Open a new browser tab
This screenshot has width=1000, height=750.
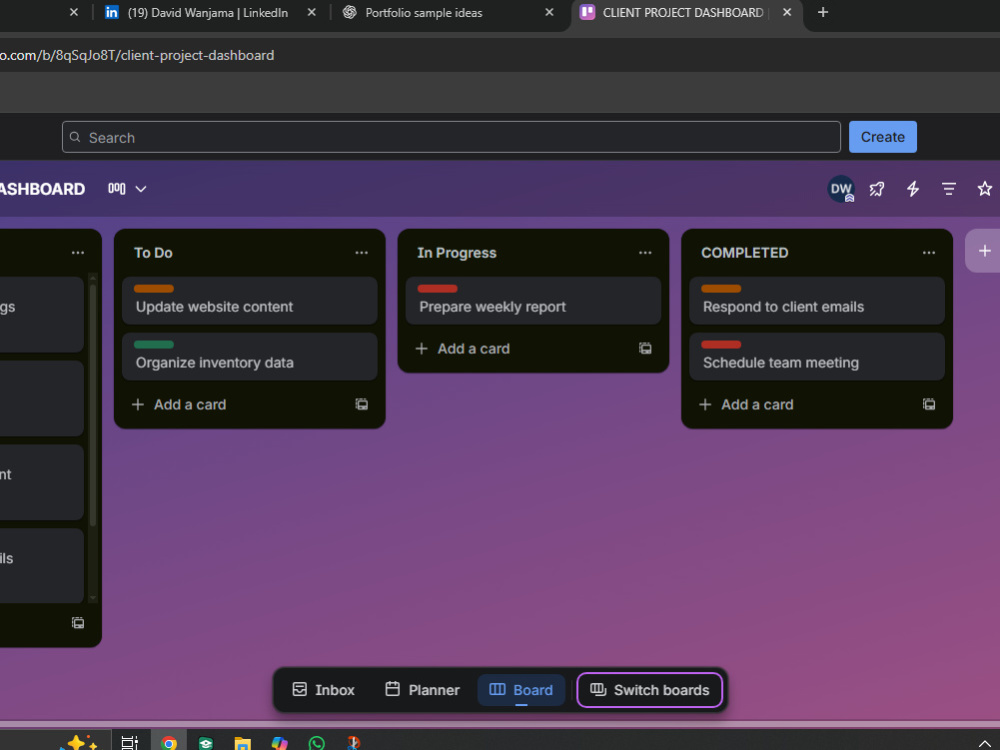click(x=823, y=12)
